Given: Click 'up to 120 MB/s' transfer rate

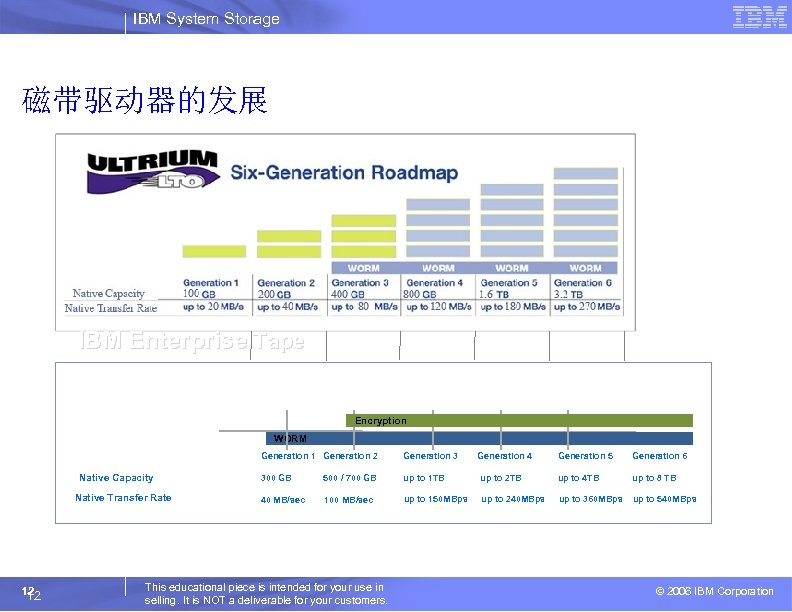Looking at the screenshot, I should [x=438, y=307].
